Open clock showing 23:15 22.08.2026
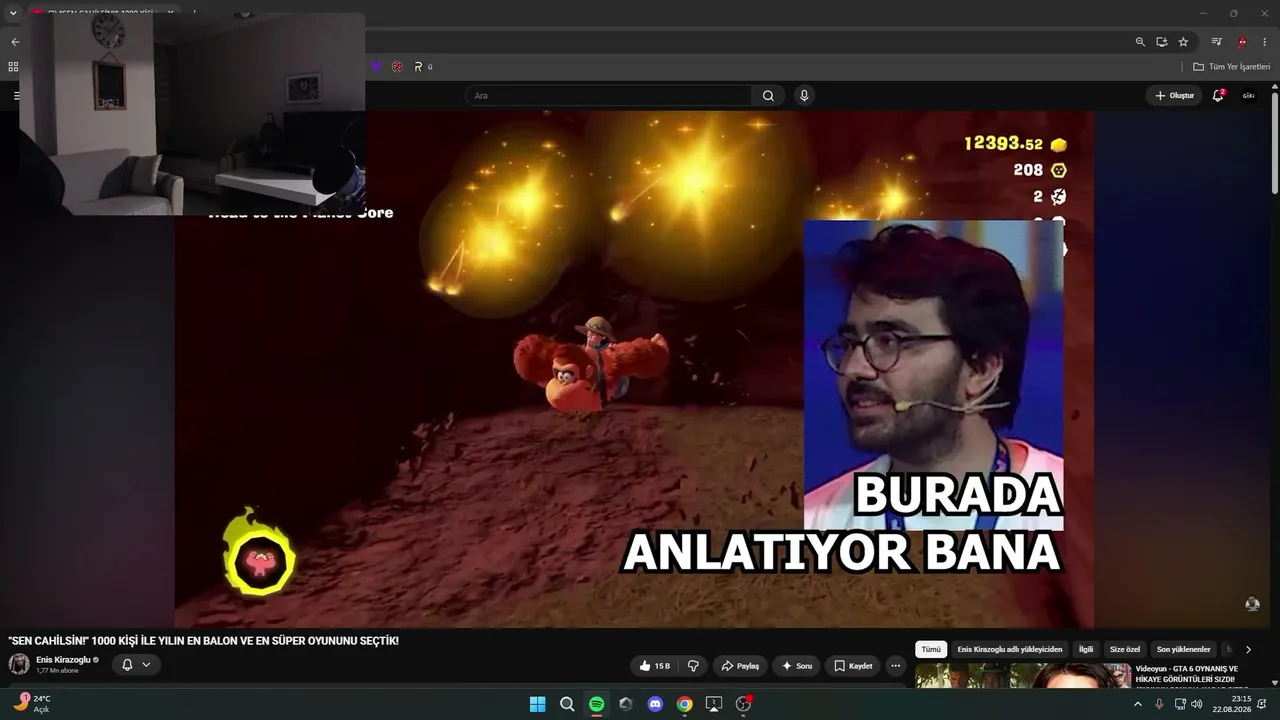The height and width of the screenshot is (720, 1280). [1232, 704]
